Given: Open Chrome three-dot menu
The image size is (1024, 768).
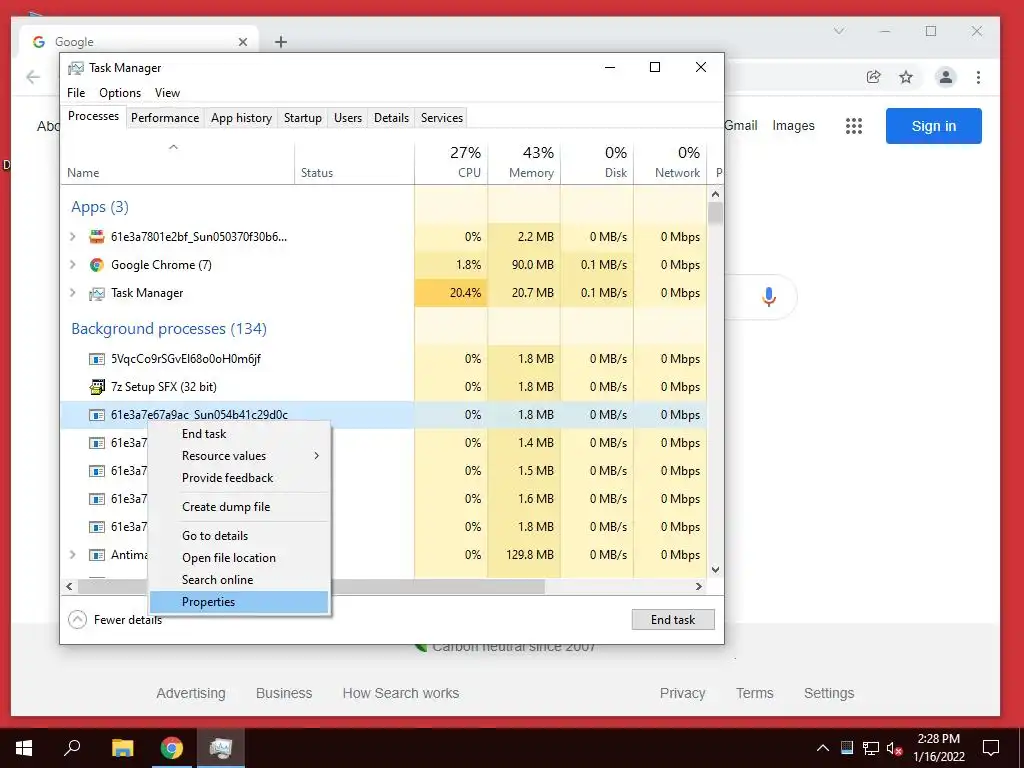Looking at the screenshot, I should coord(978,77).
